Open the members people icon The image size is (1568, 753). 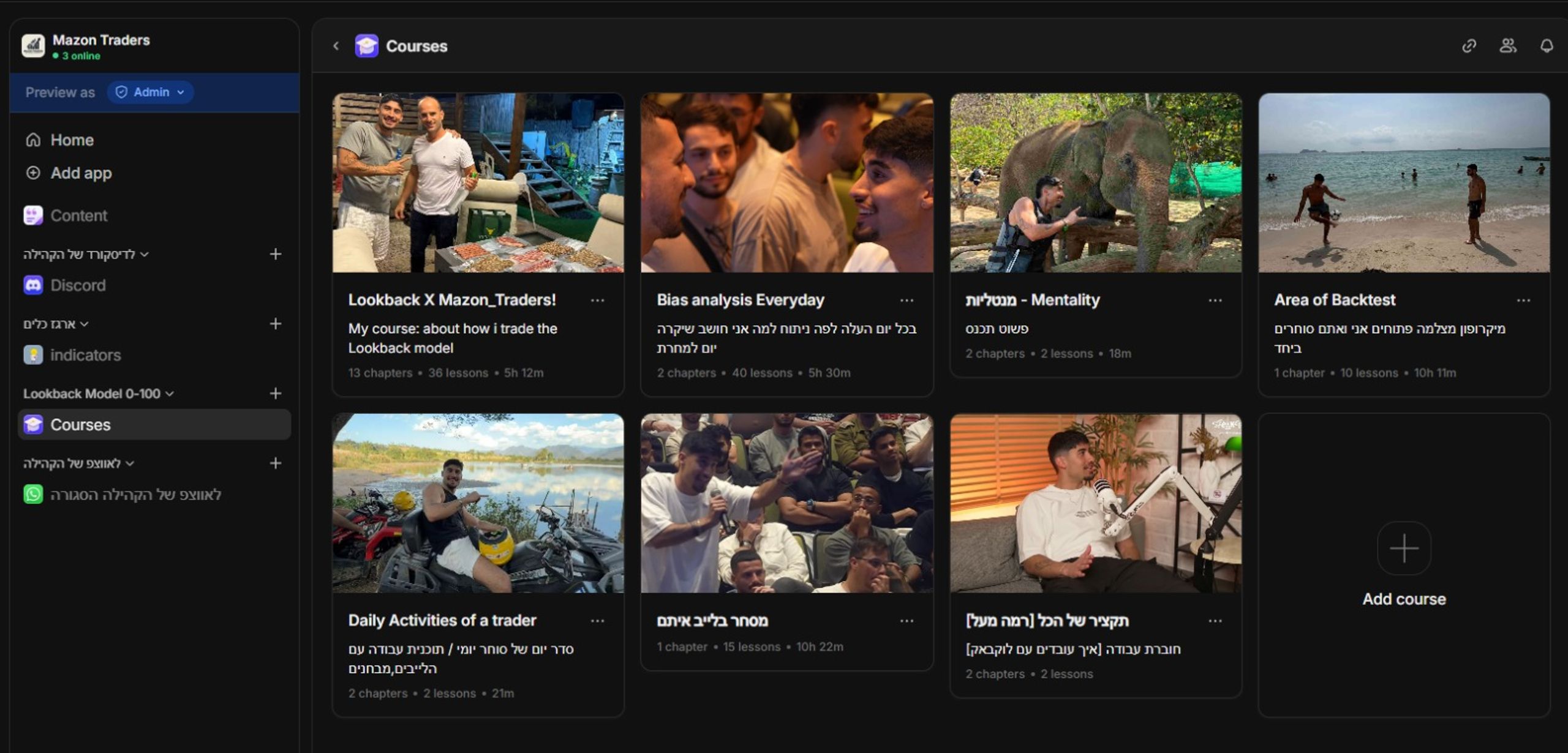point(1508,46)
